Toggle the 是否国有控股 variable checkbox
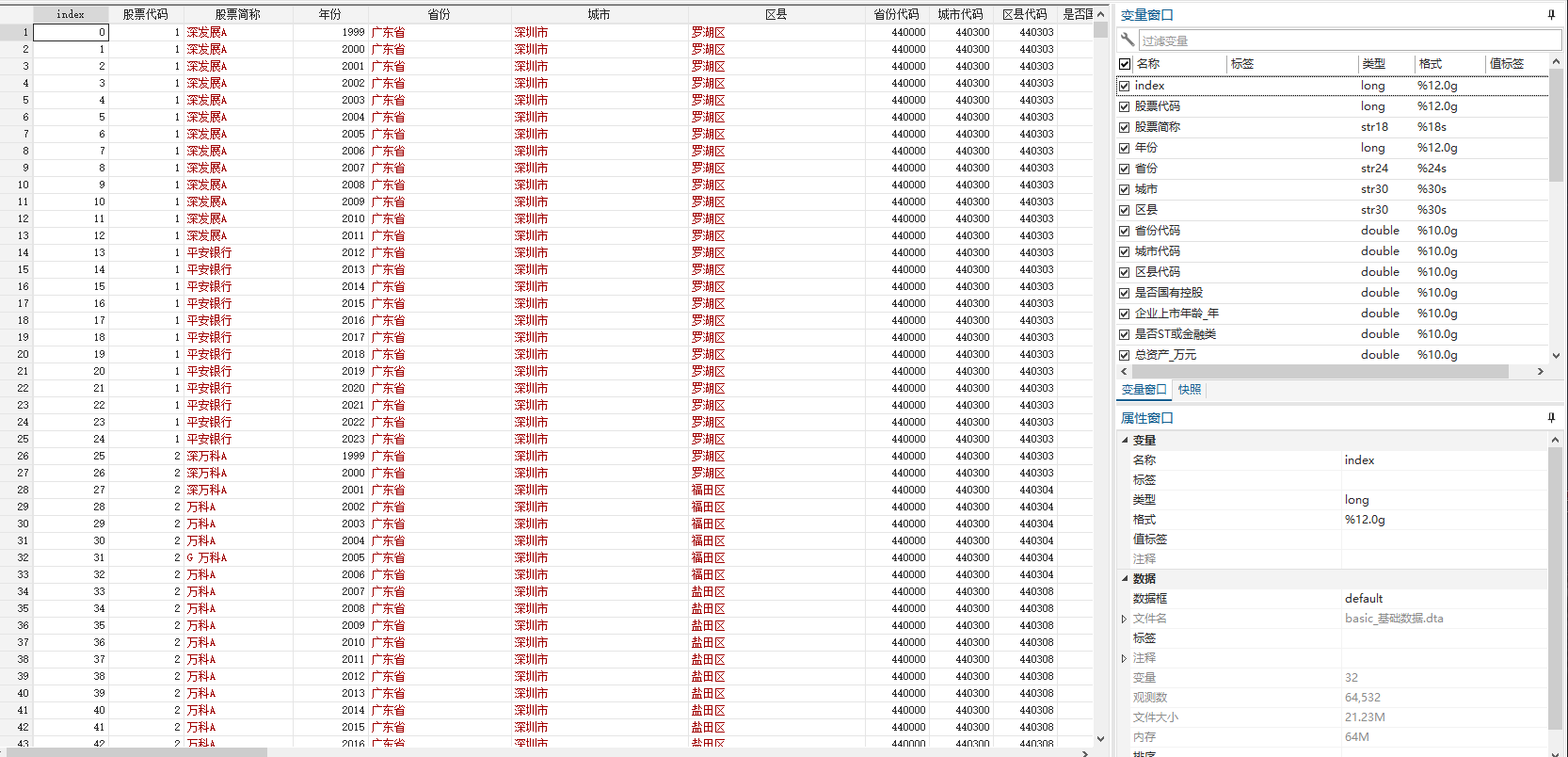Viewport: 1568px width, 757px height. pos(1124,293)
